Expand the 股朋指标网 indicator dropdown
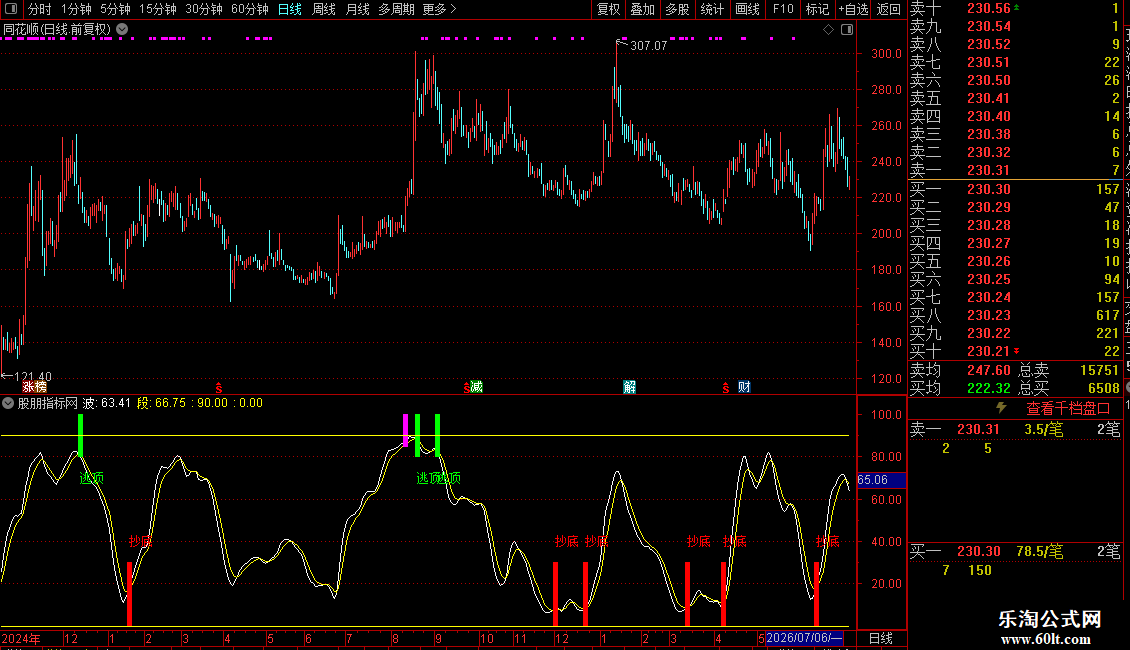 click(8, 404)
